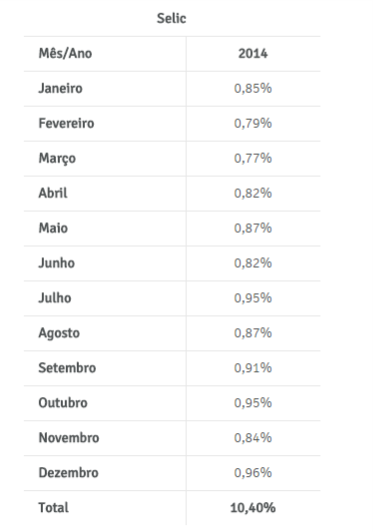Select the Fevereiro row label

point(66,123)
